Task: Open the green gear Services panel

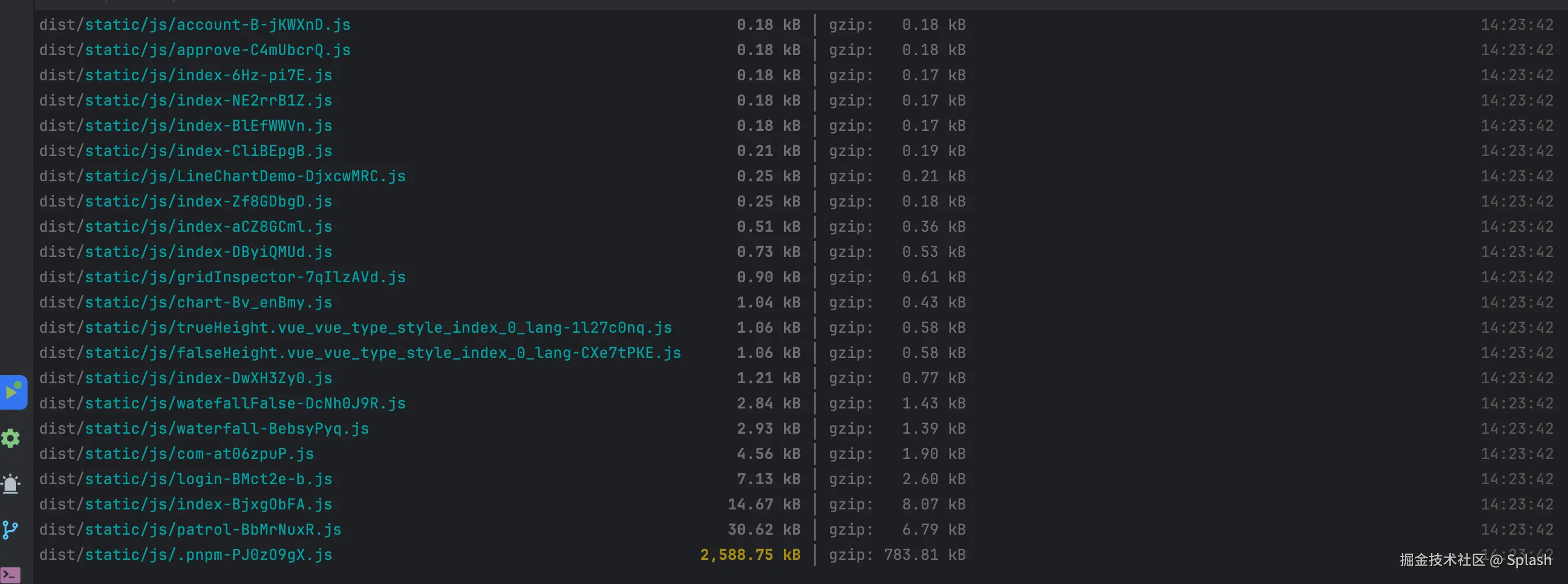Action: click(x=11, y=438)
